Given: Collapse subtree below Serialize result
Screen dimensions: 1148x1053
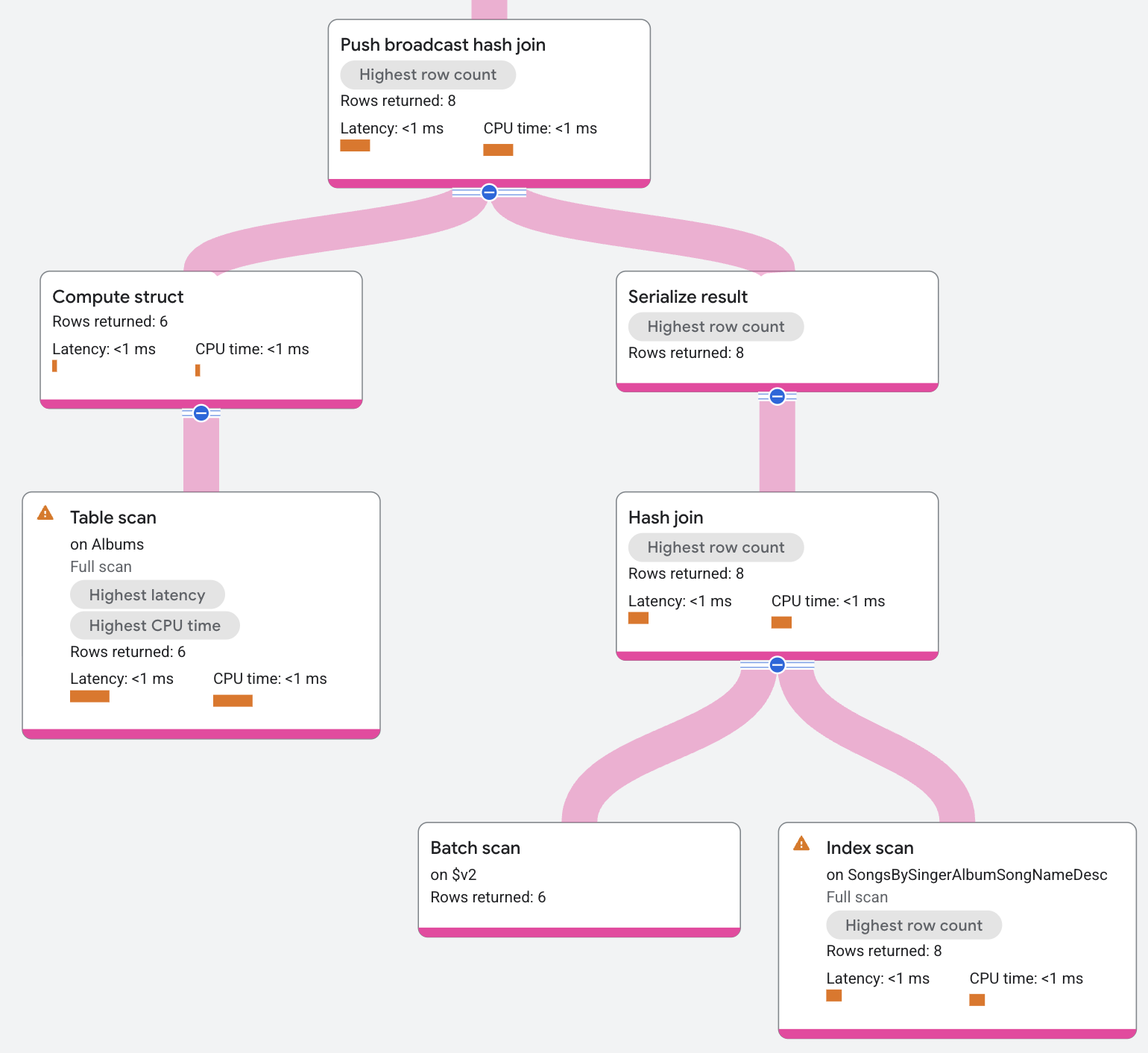Looking at the screenshot, I should pyautogui.click(x=777, y=397).
